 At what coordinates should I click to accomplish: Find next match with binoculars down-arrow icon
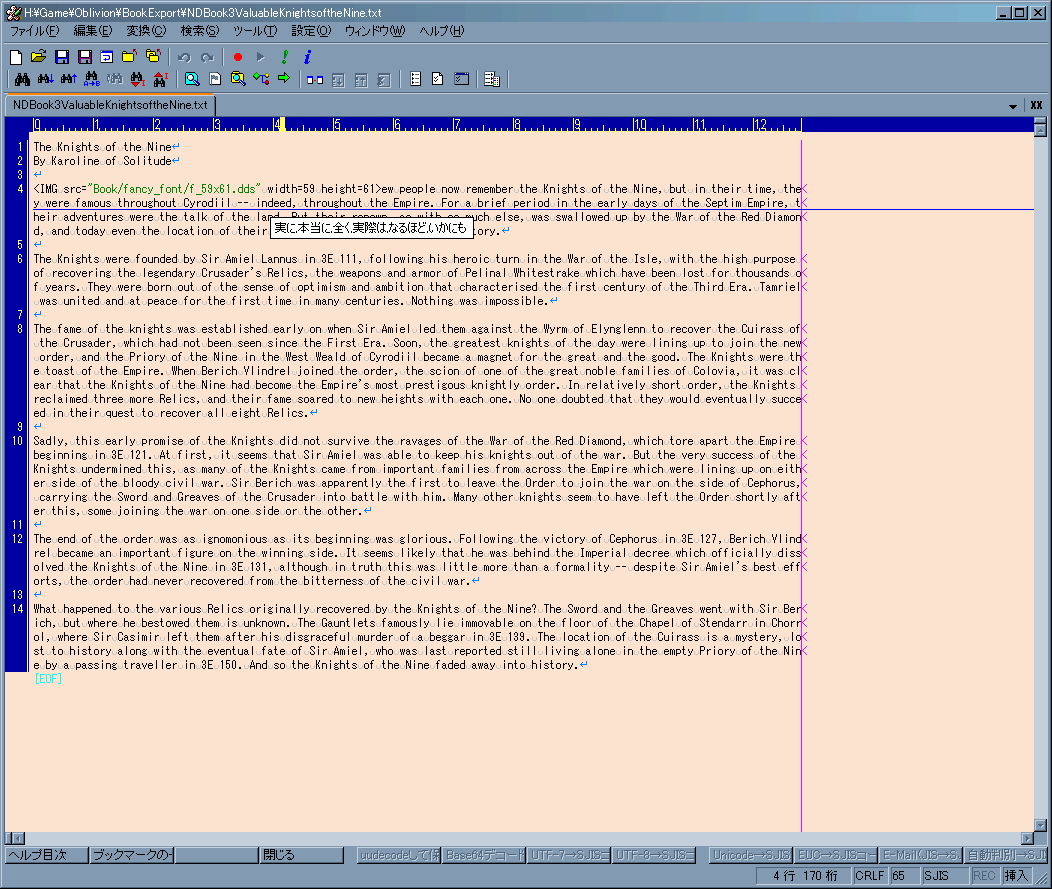pyautogui.click(x=46, y=80)
